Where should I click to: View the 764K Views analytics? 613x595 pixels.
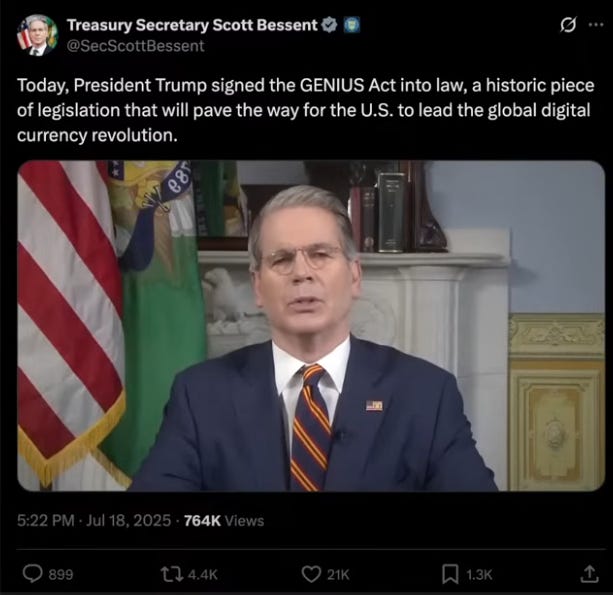pos(224,521)
